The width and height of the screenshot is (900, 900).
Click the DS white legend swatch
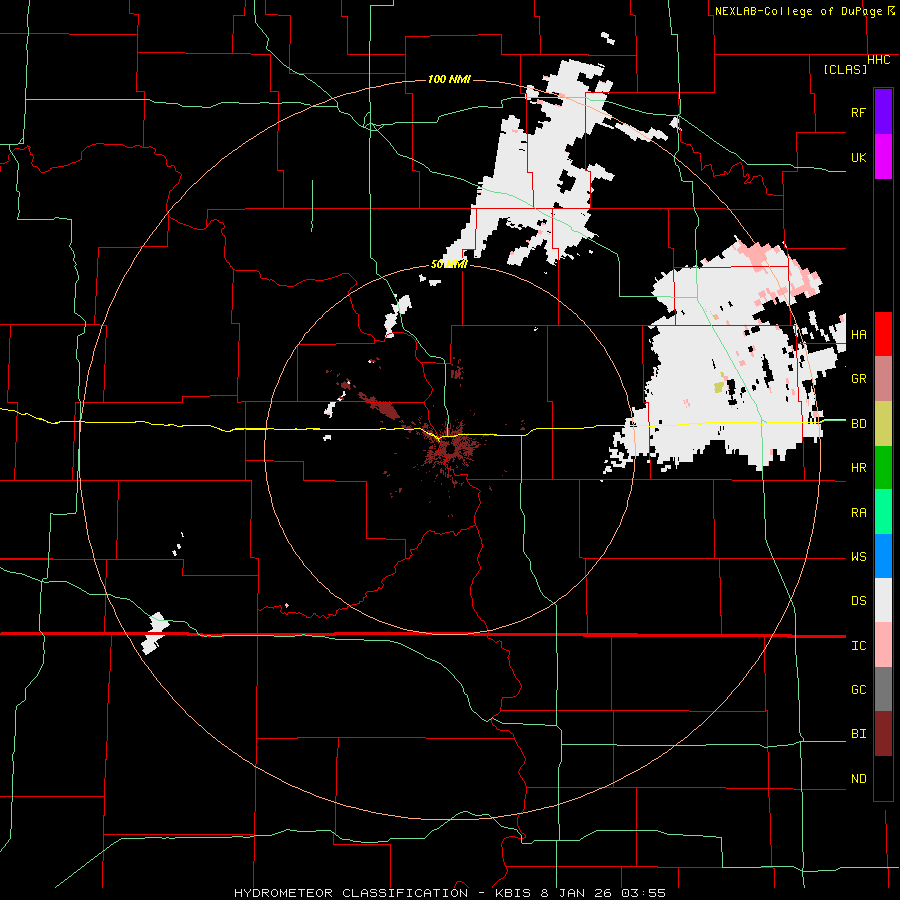(x=883, y=600)
